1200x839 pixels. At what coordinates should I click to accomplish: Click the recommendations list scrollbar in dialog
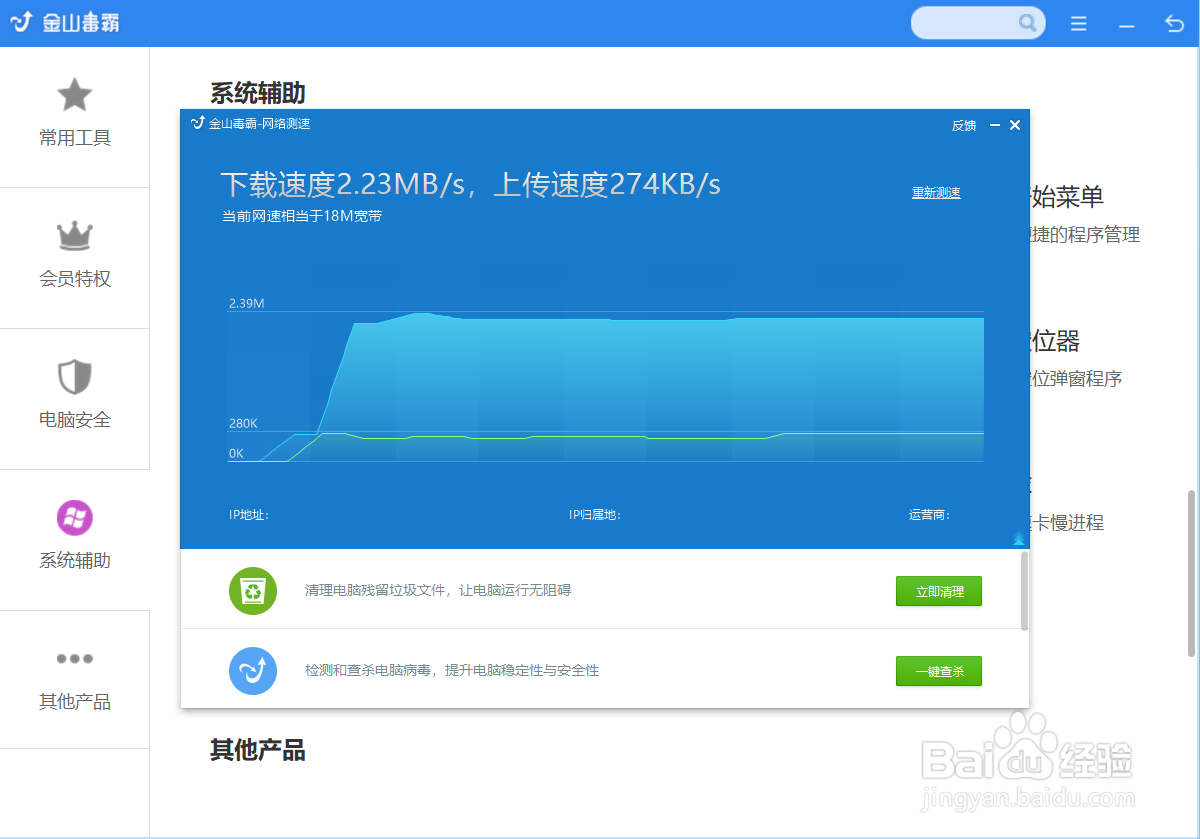coord(1024,590)
